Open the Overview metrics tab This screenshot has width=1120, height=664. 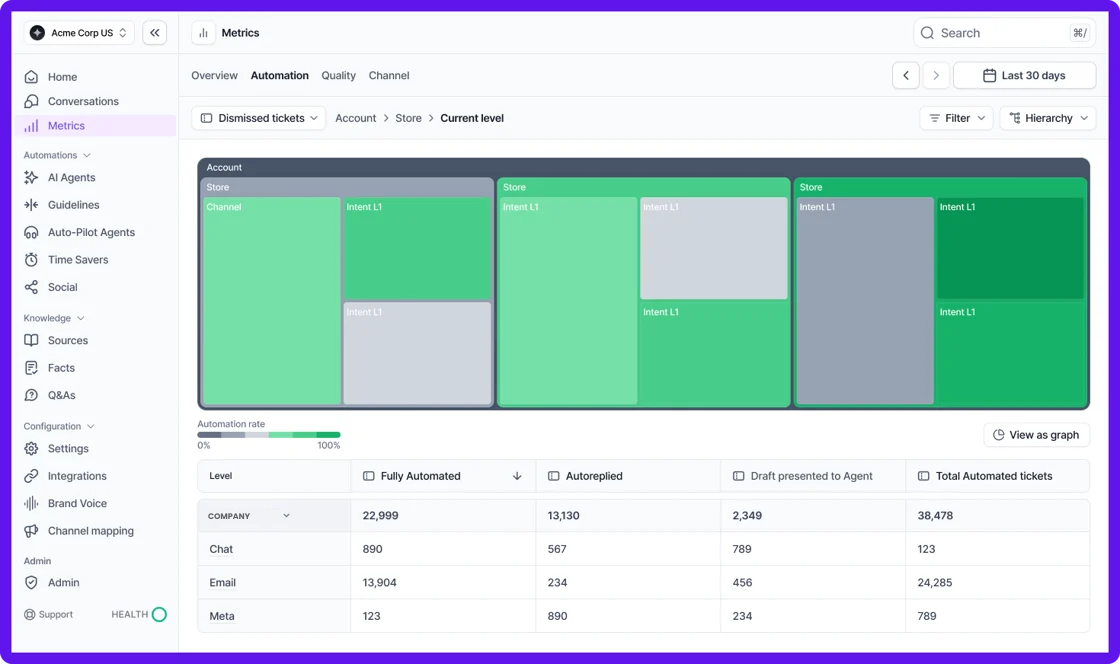click(214, 75)
